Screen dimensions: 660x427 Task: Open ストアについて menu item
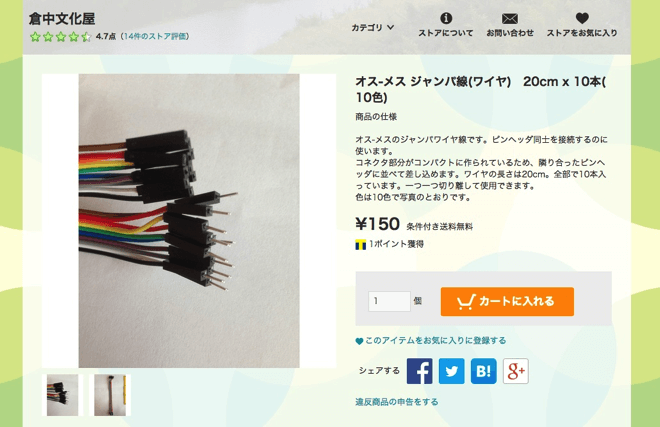pos(446,33)
